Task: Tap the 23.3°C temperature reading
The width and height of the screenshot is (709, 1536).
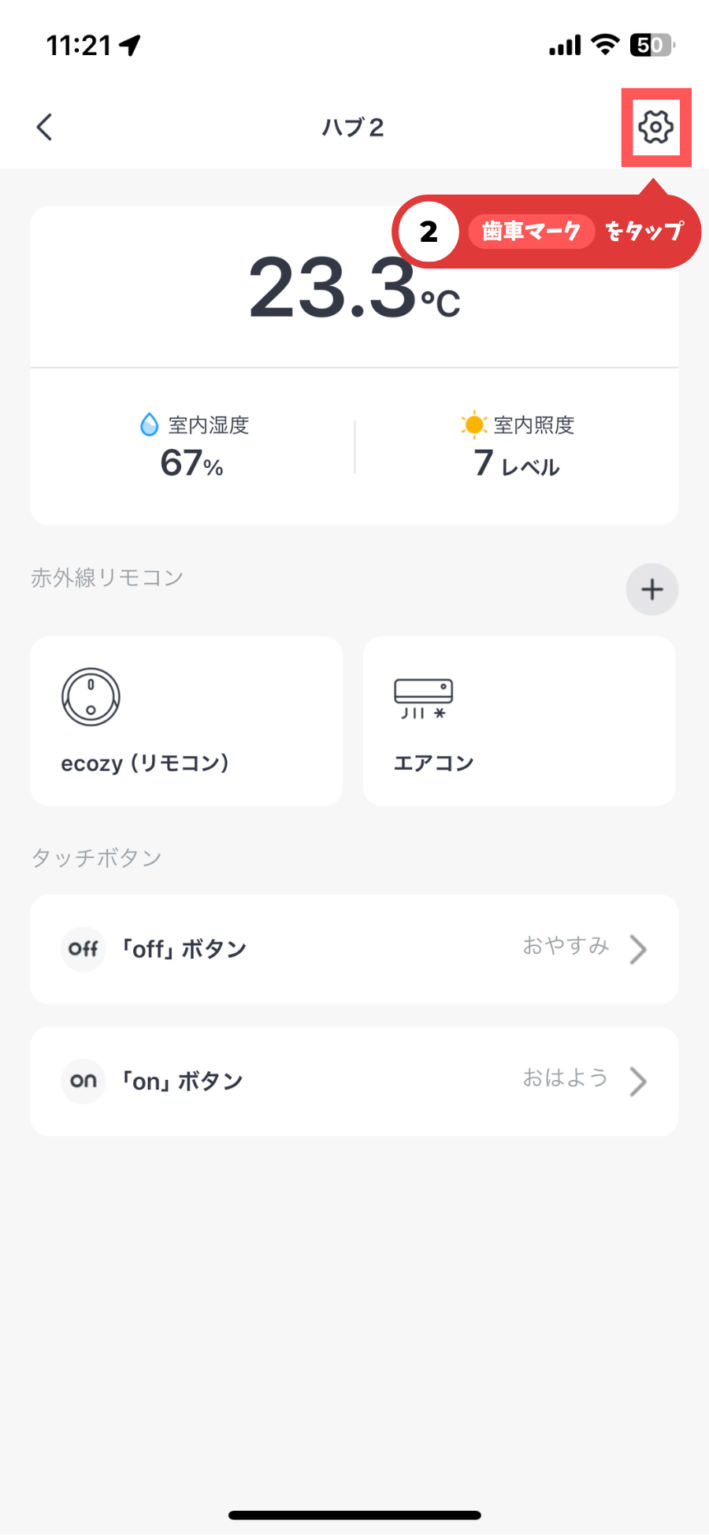Action: tap(353, 288)
